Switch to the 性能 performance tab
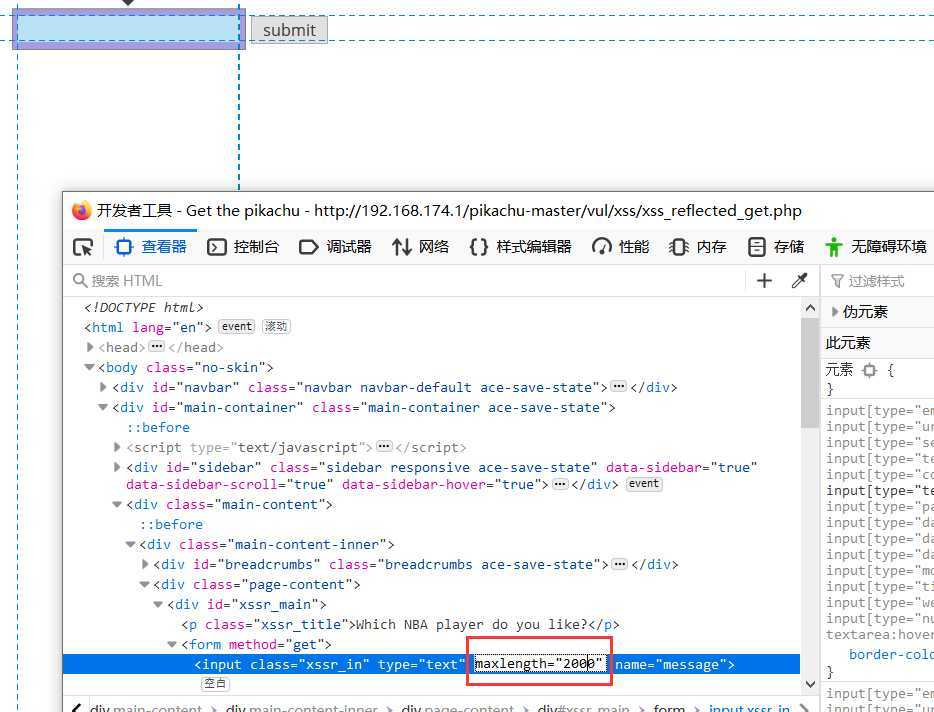The width and height of the screenshot is (934, 712). click(x=620, y=247)
